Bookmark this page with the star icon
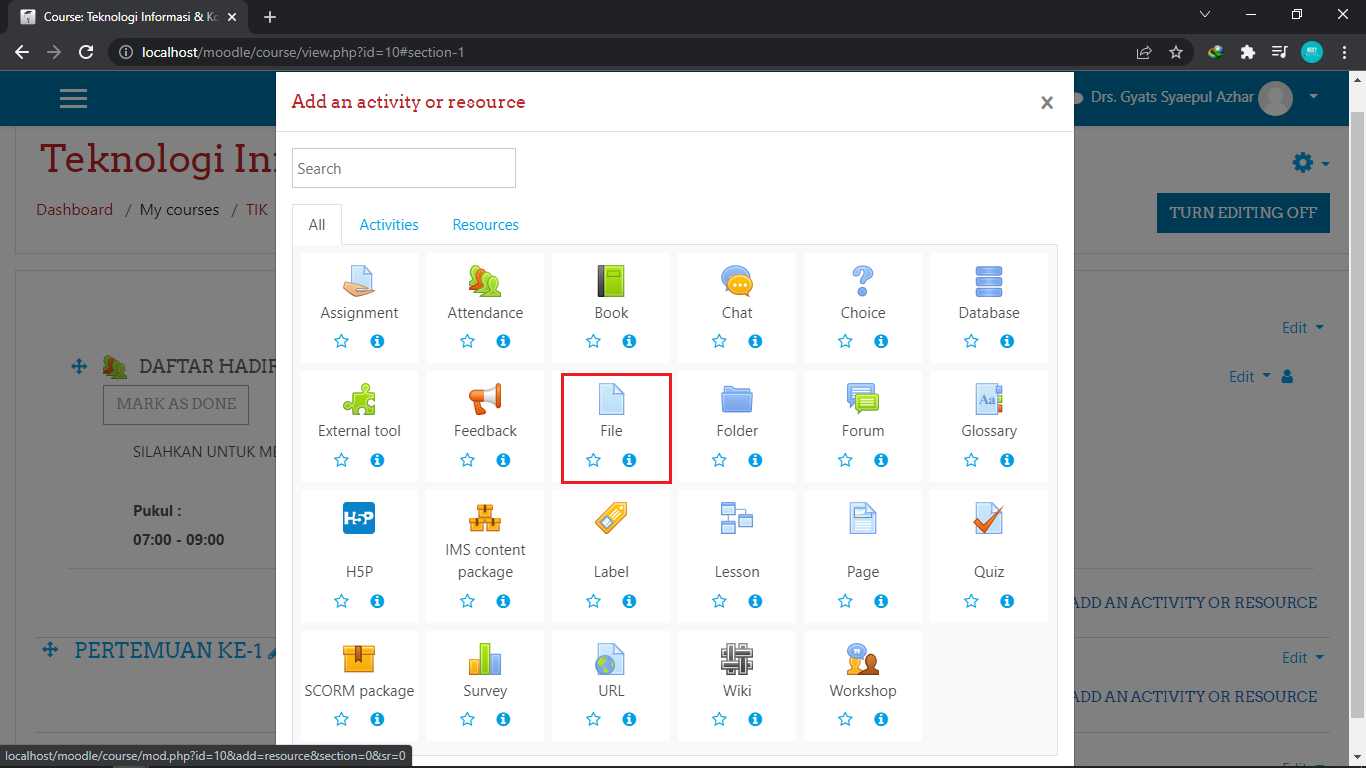Screen dimensions: 1366x768 pyautogui.click(x=1176, y=52)
